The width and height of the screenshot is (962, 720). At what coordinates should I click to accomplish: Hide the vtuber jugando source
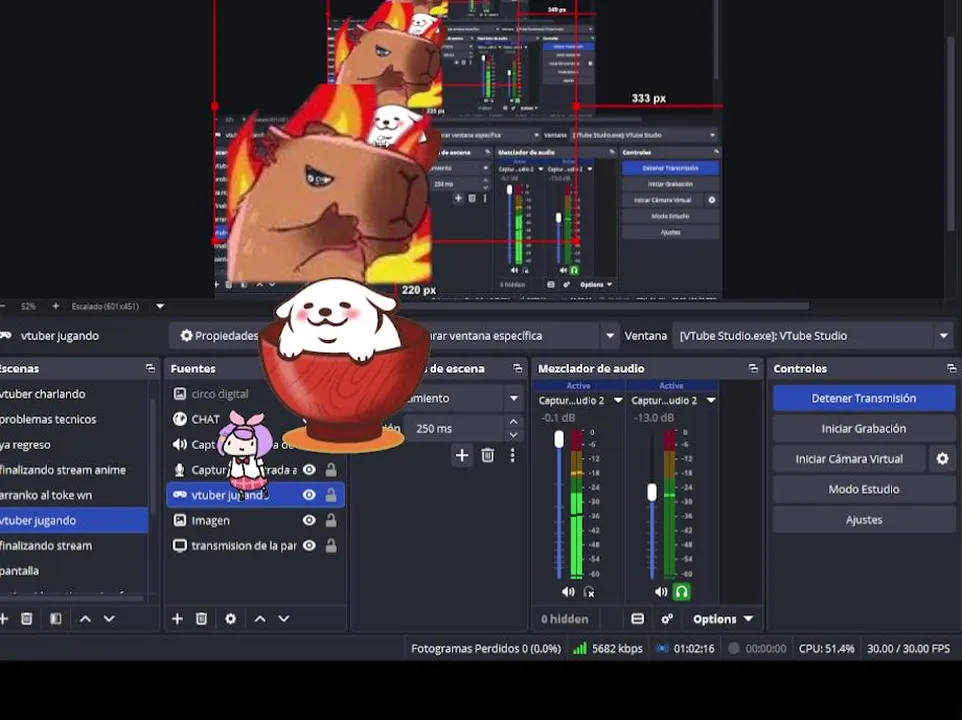tap(309, 495)
